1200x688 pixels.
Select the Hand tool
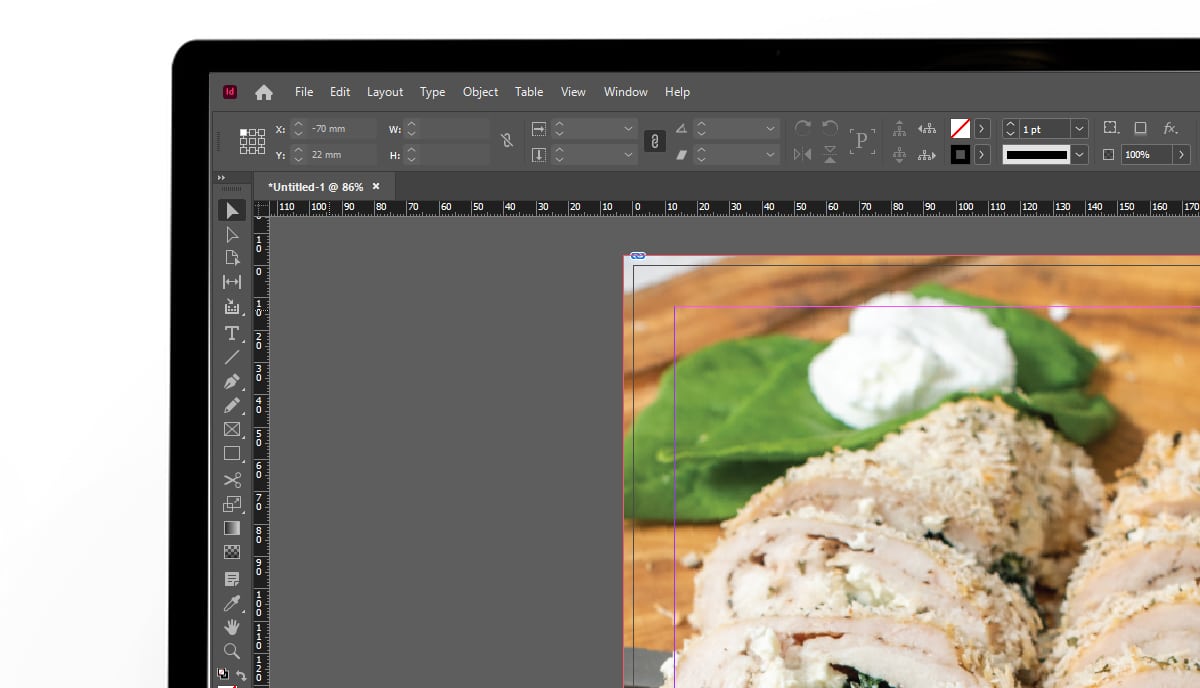click(232, 627)
